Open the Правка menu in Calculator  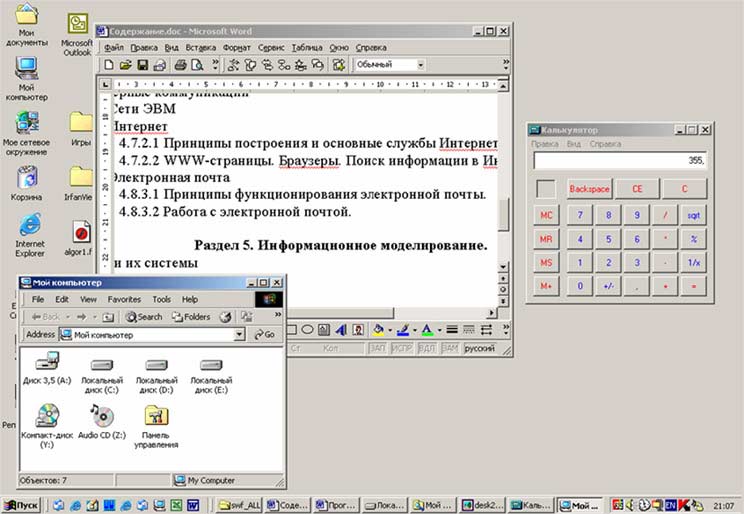[545, 144]
